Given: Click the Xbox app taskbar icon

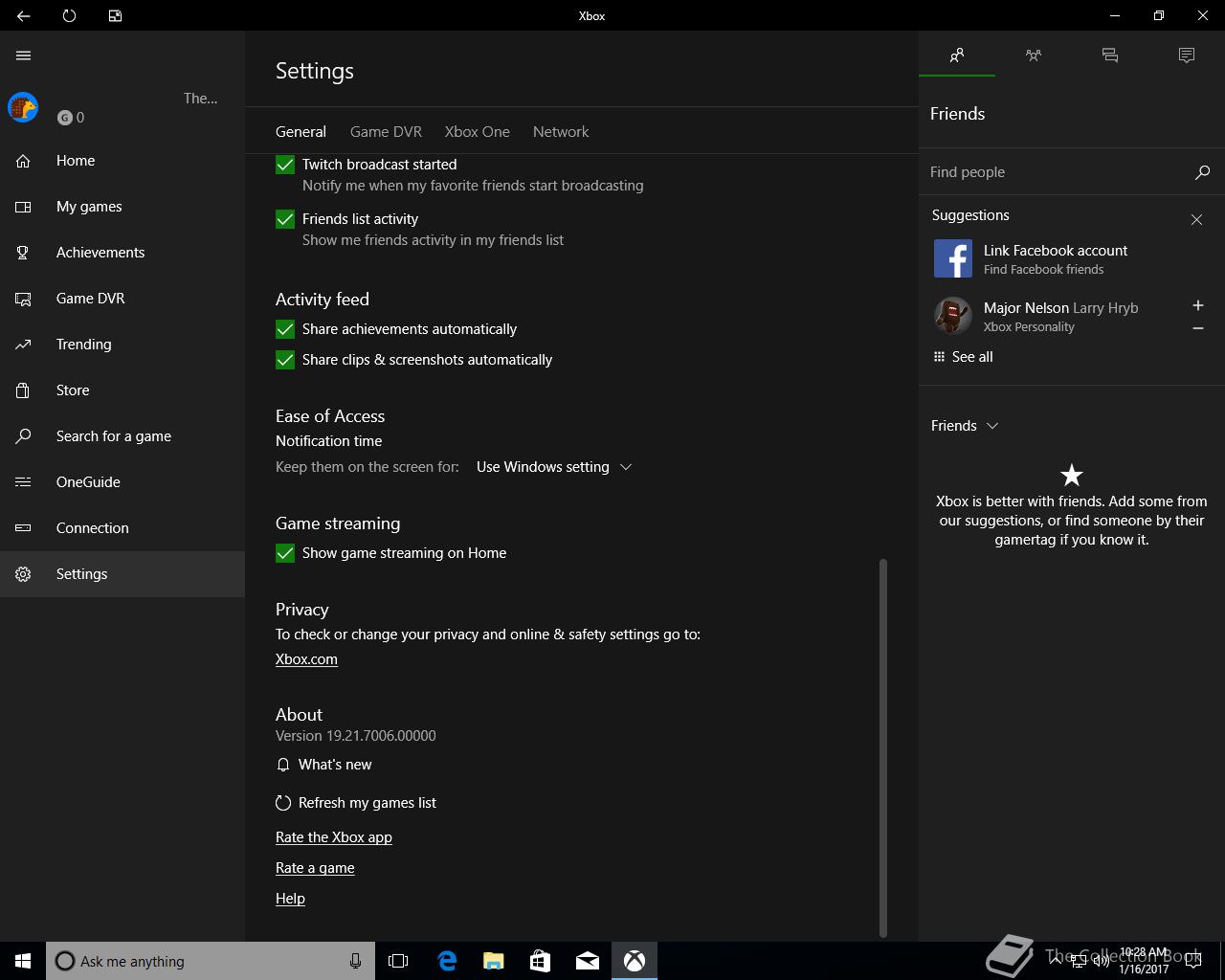Looking at the screenshot, I should pos(635,961).
